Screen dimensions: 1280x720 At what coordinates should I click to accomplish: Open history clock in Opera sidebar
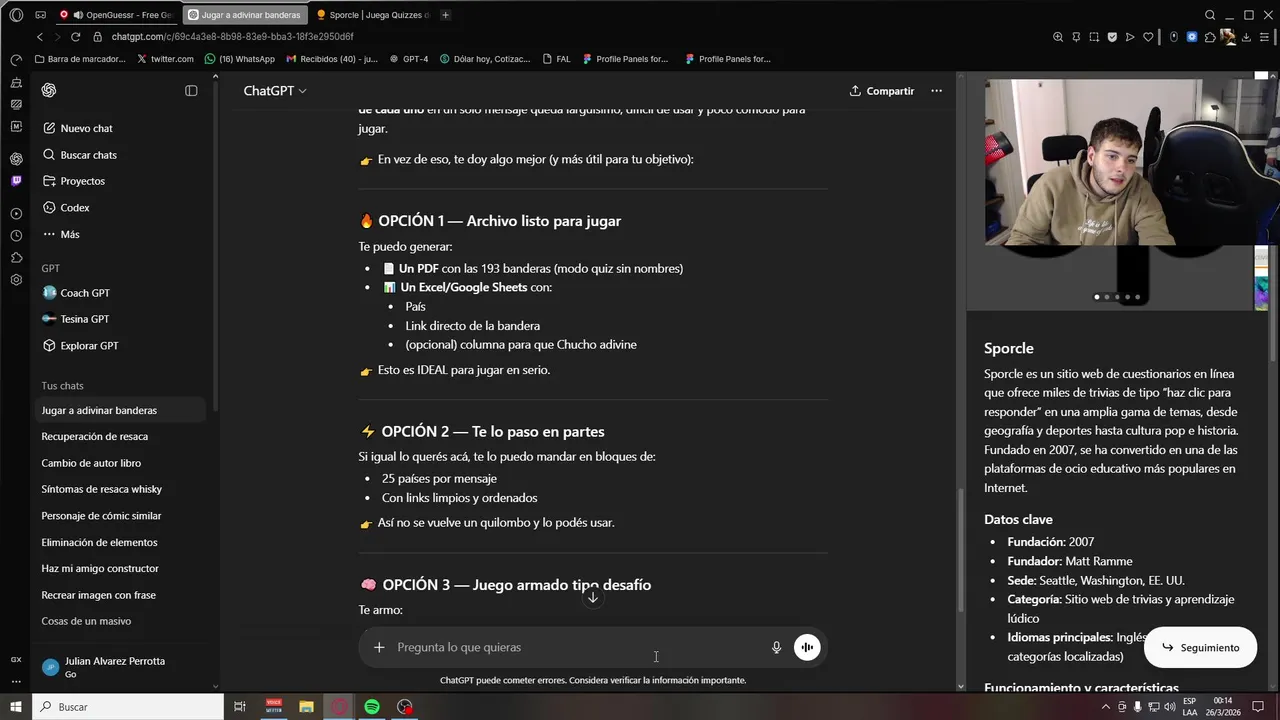pos(16,236)
